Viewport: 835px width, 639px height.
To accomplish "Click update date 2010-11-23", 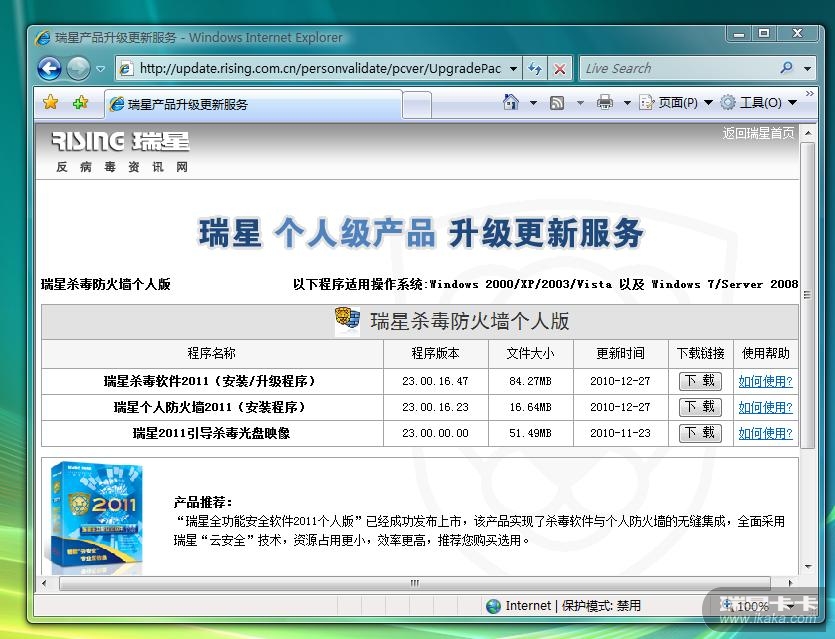I will (620, 433).
